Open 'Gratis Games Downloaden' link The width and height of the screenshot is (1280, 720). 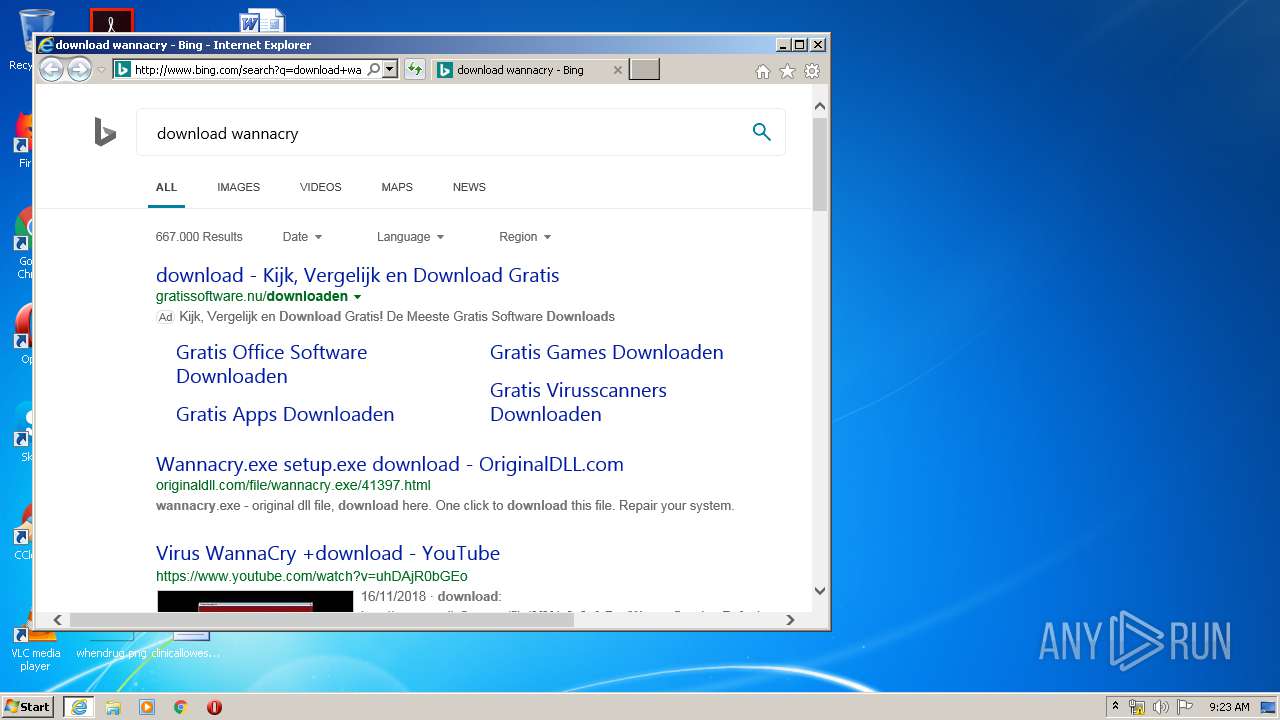[x=606, y=352]
